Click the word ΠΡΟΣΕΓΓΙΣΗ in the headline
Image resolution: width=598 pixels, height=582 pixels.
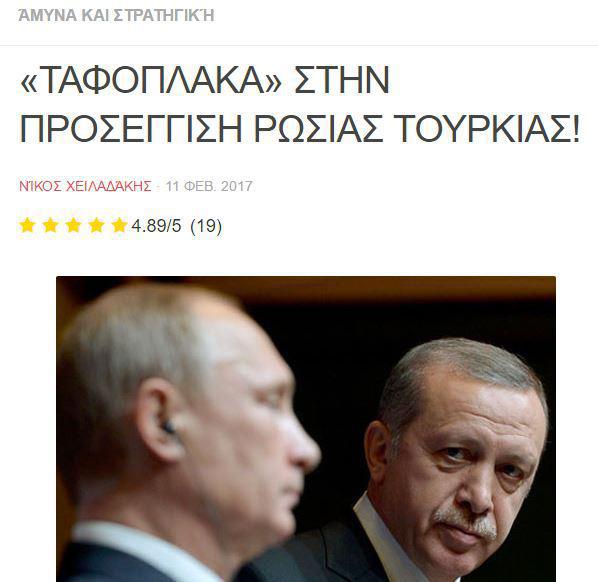pos(131,129)
